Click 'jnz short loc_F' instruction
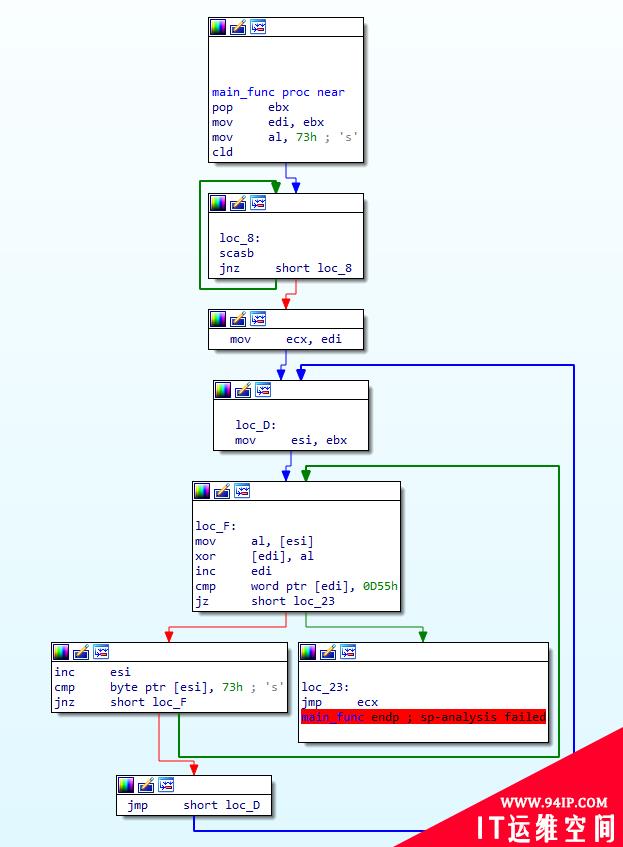623x847 pixels. pos(120,702)
